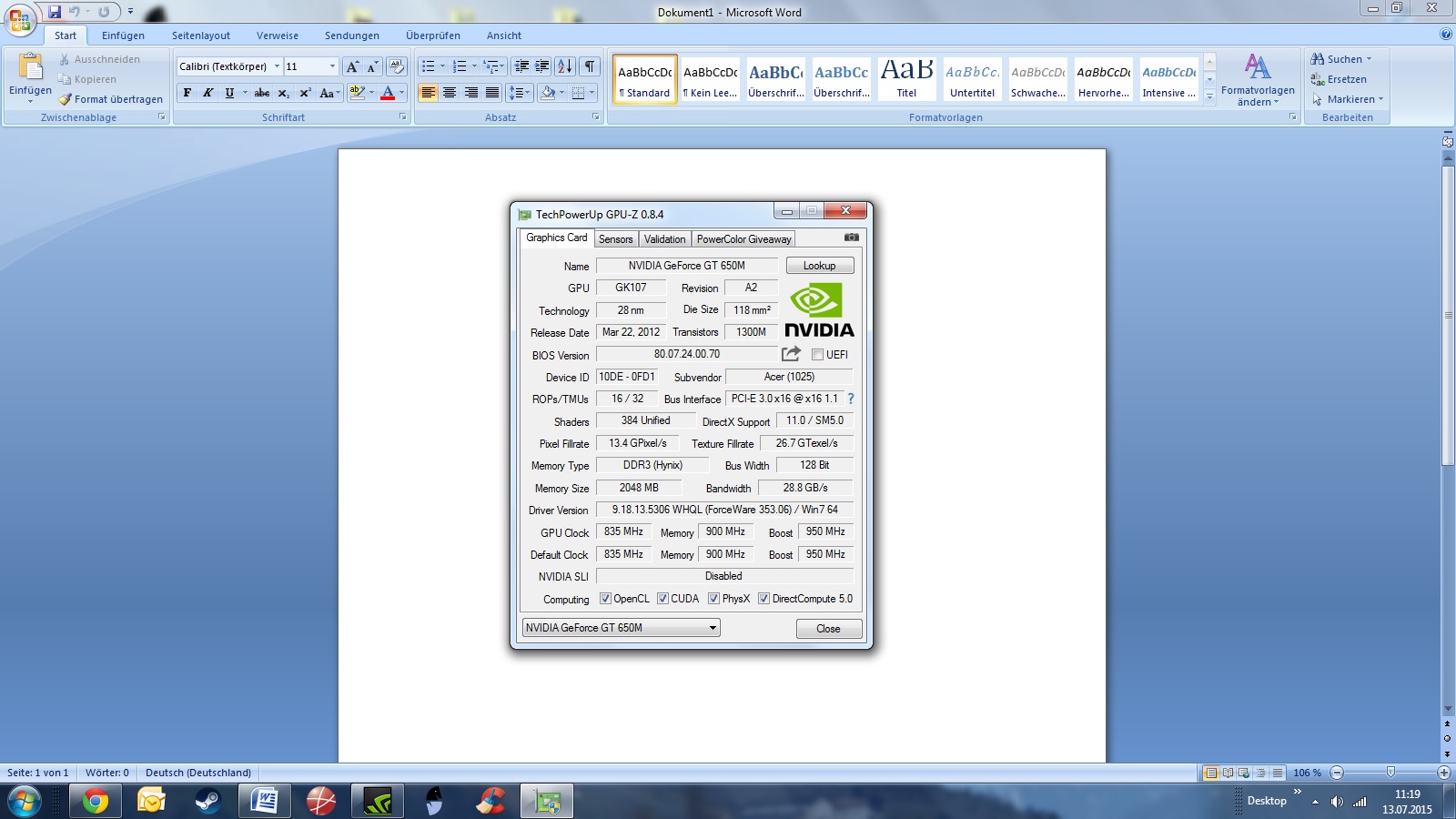Open the Seitenlayout ribbon tab
The height and width of the screenshot is (819, 1456).
201,35
